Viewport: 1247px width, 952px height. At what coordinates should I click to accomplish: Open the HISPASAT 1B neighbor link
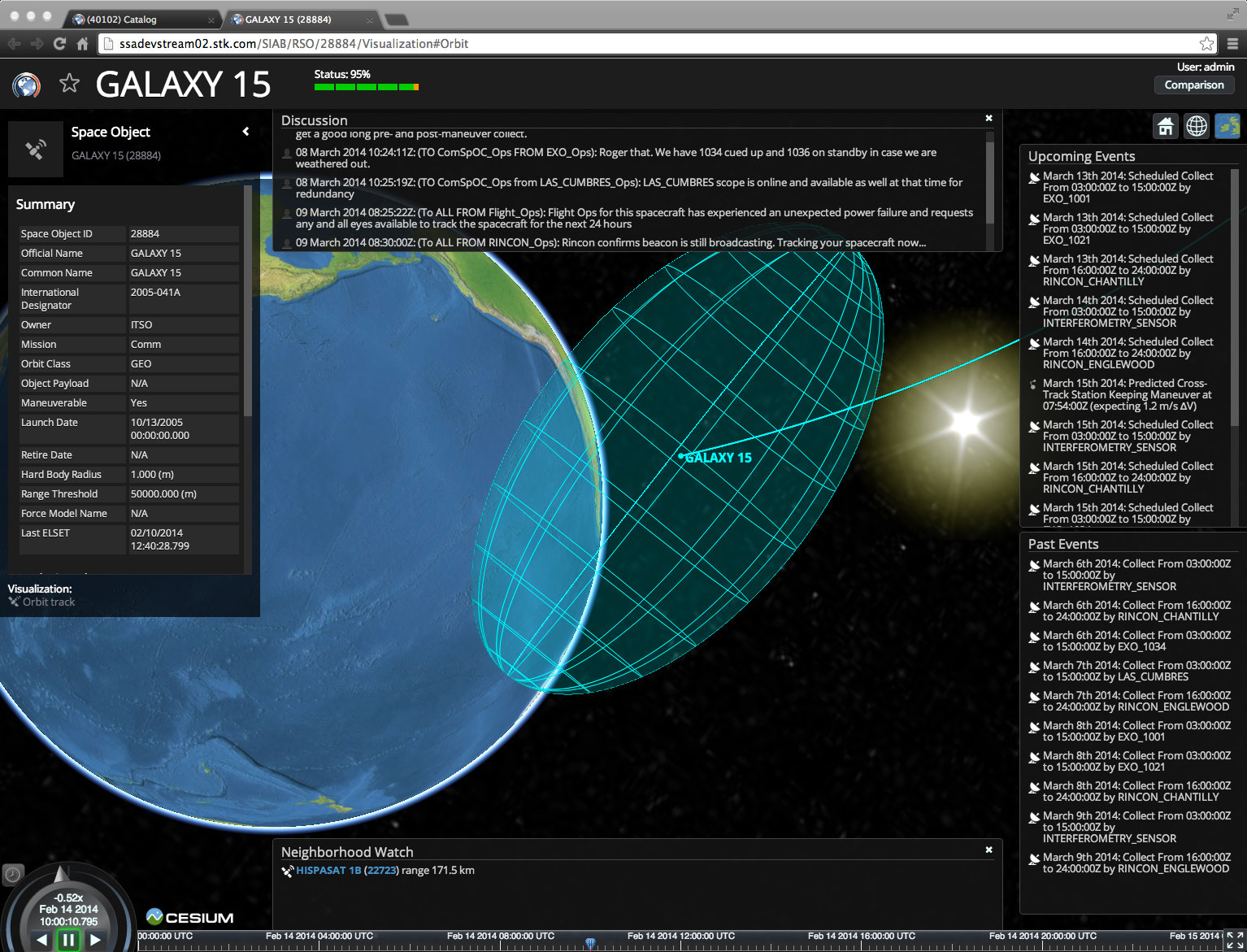(x=328, y=870)
